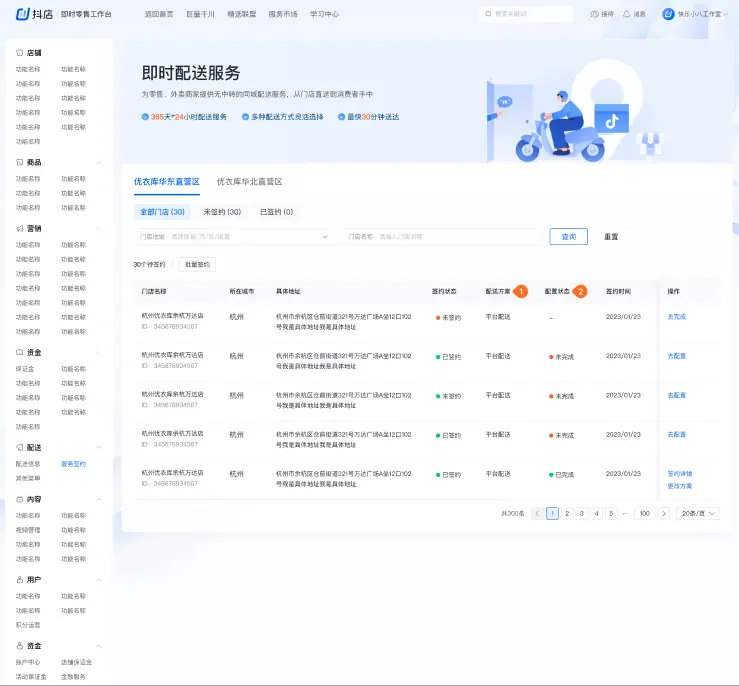
Task: Open 服务签约 in 配送 sidebar
Action: (74, 464)
